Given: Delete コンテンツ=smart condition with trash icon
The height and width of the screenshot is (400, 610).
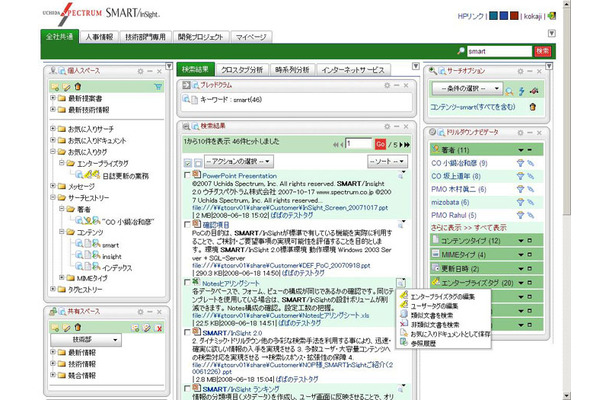Looking at the screenshot, I should 533,107.
